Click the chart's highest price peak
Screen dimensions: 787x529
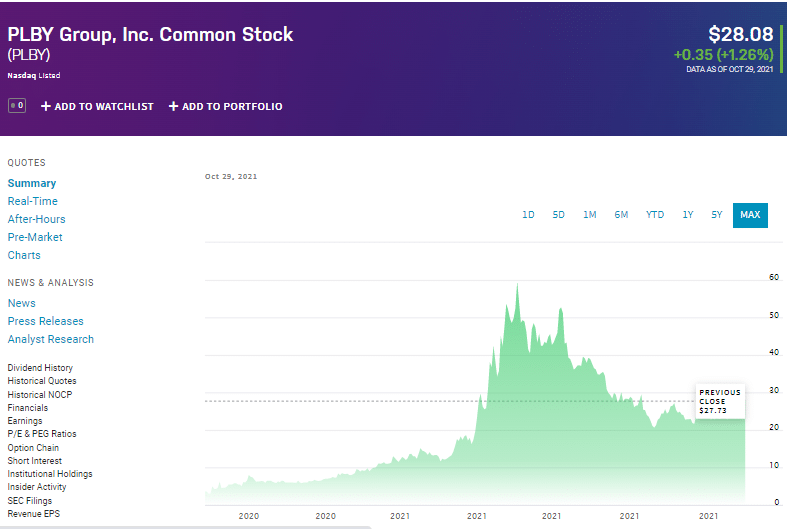[x=517, y=285]
